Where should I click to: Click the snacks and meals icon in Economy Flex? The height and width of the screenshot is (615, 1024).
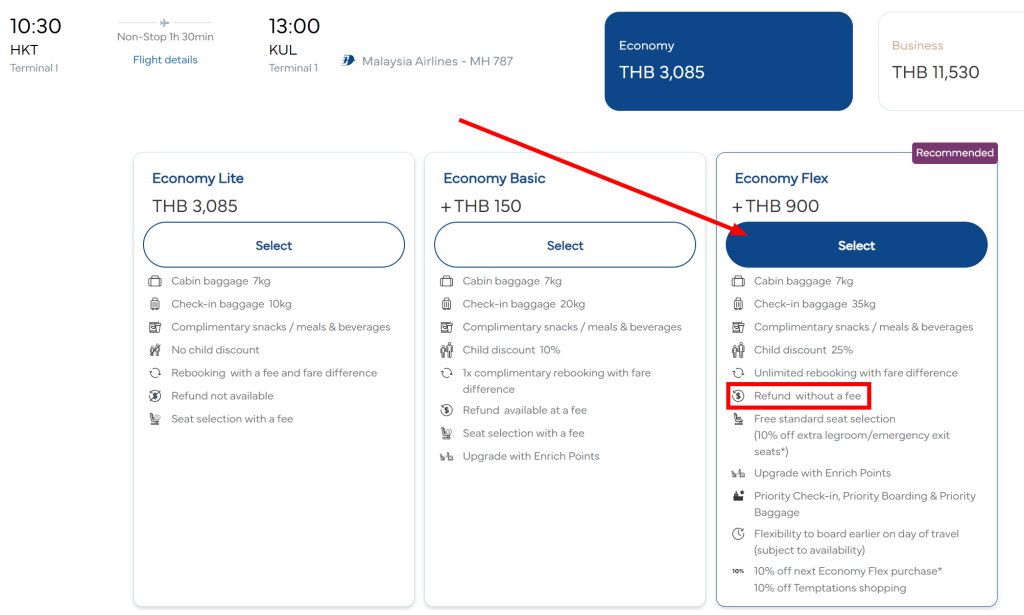(738, 327)
